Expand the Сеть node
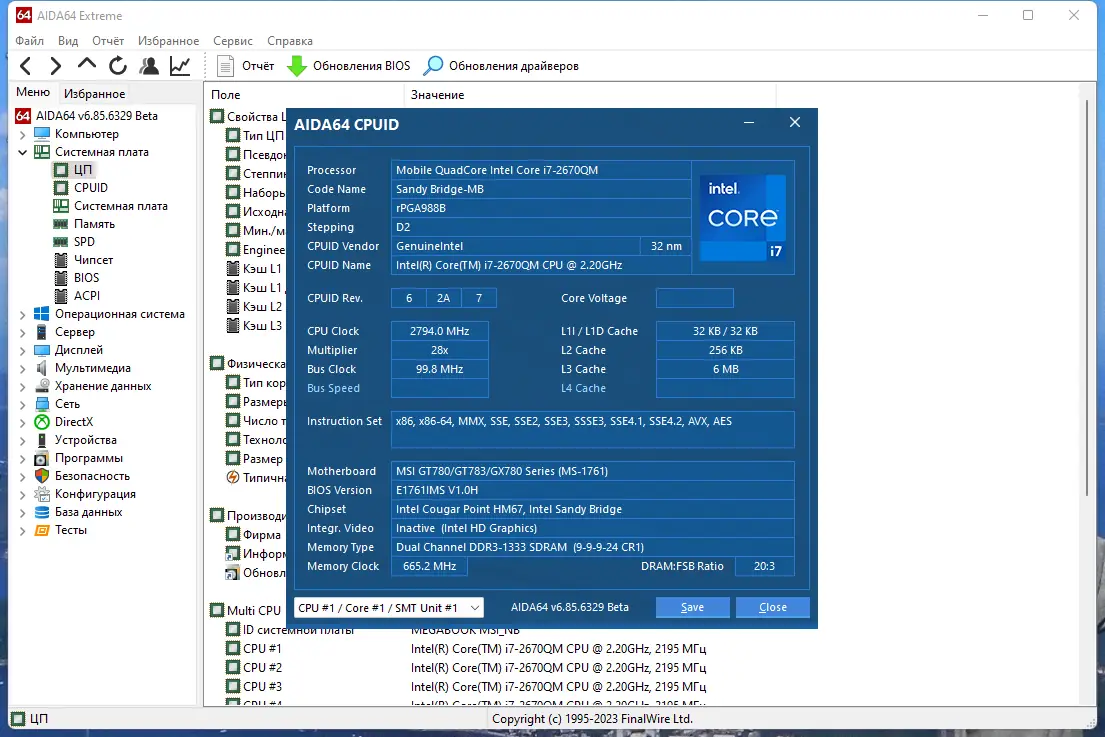This screenshot has height=737, width=1105. (x=23, y=404)
